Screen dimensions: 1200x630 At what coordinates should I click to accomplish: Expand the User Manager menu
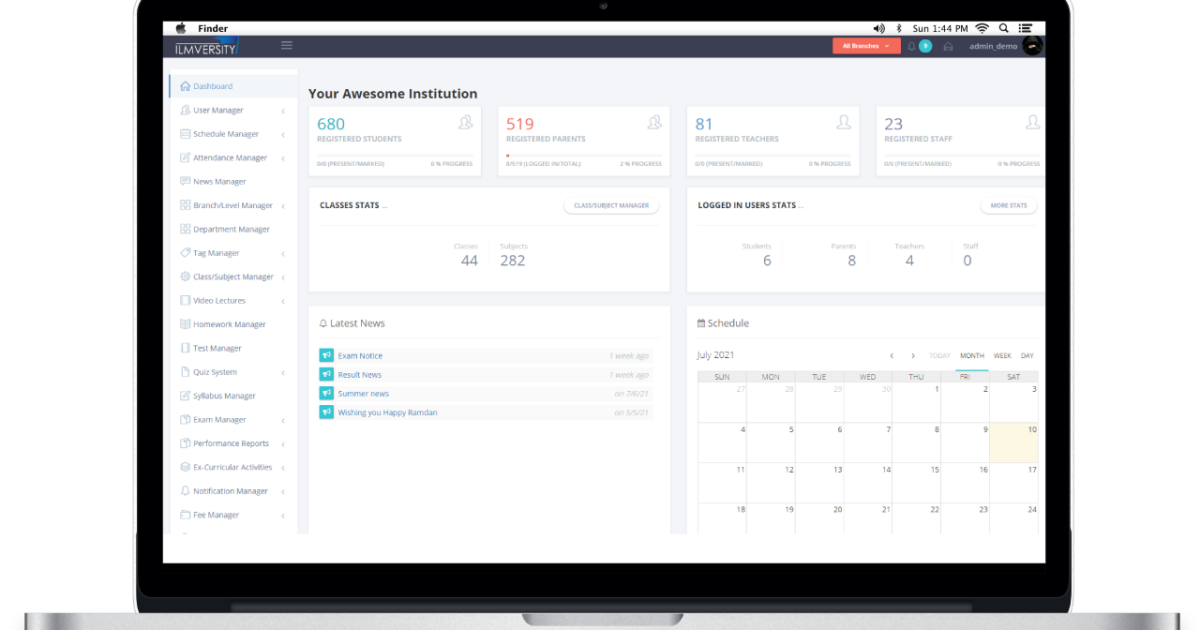214,110
